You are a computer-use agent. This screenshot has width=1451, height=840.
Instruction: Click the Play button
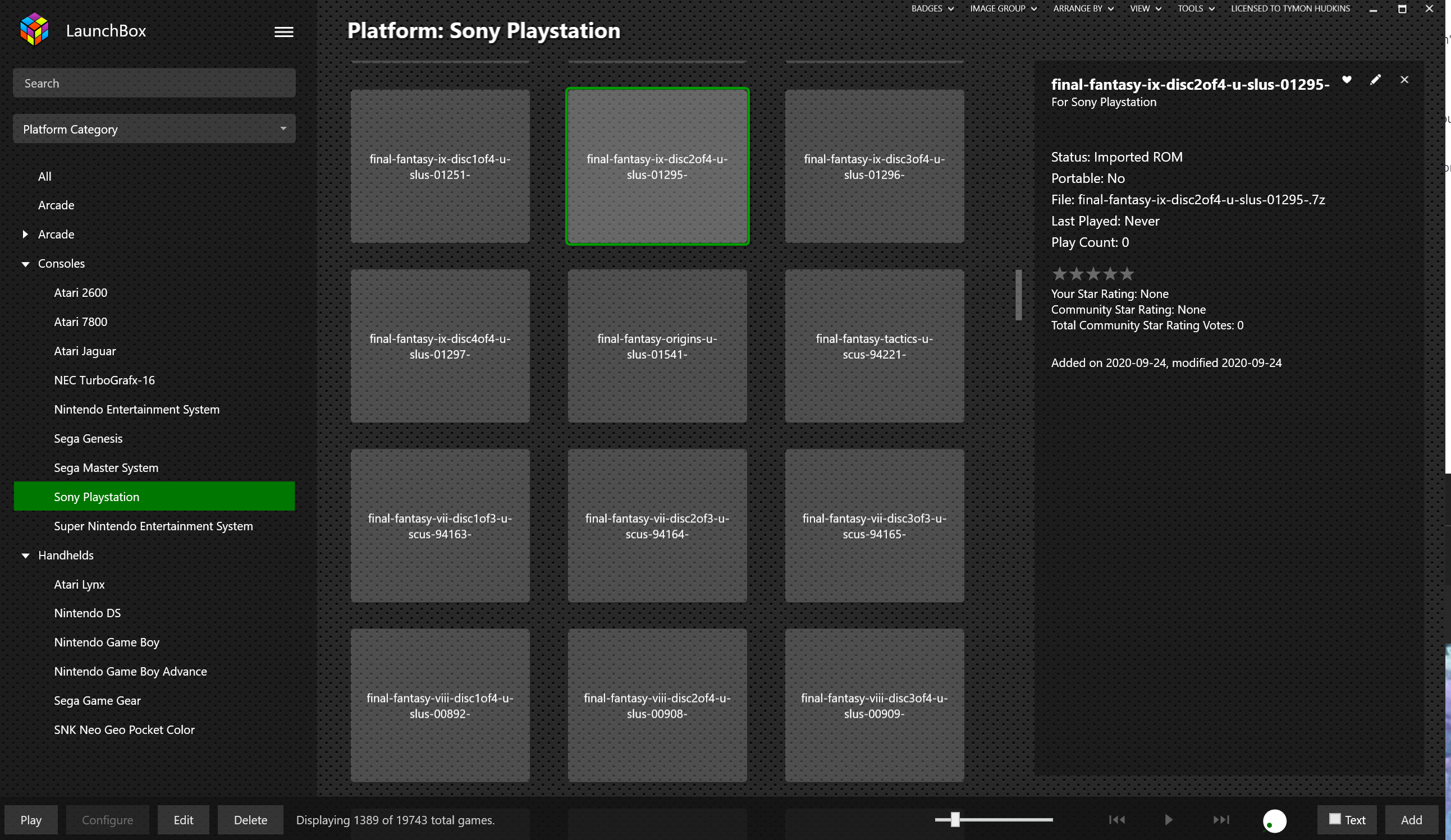(31, 819)
